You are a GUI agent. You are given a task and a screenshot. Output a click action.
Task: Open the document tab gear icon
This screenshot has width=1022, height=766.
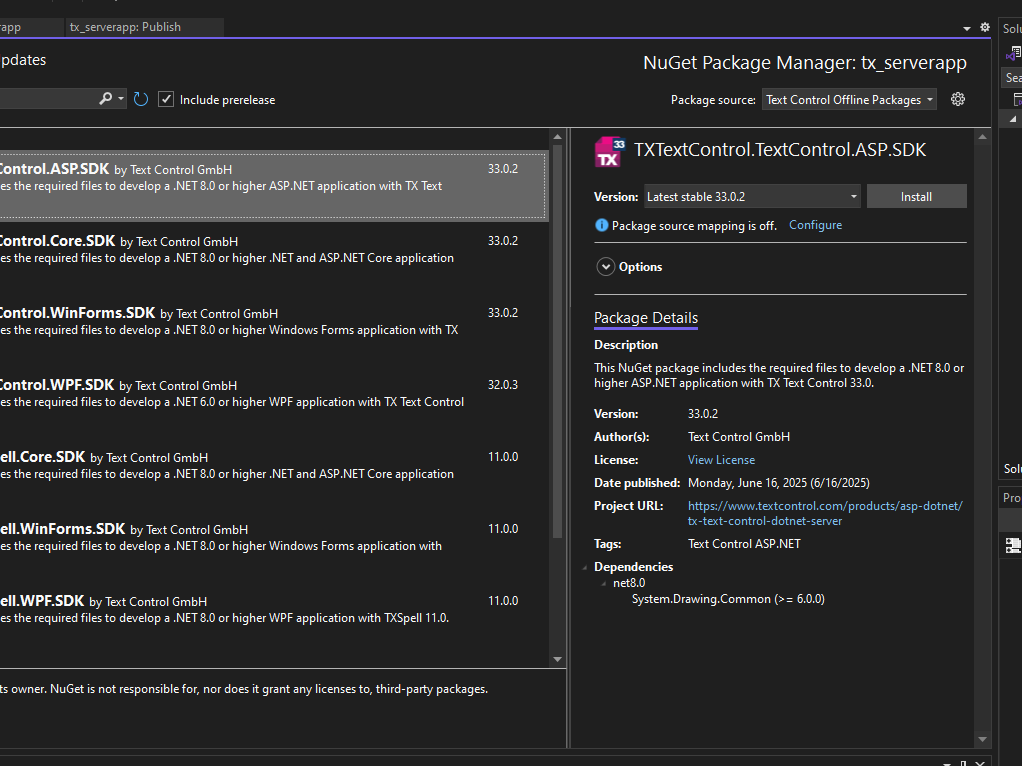[984, 28]
